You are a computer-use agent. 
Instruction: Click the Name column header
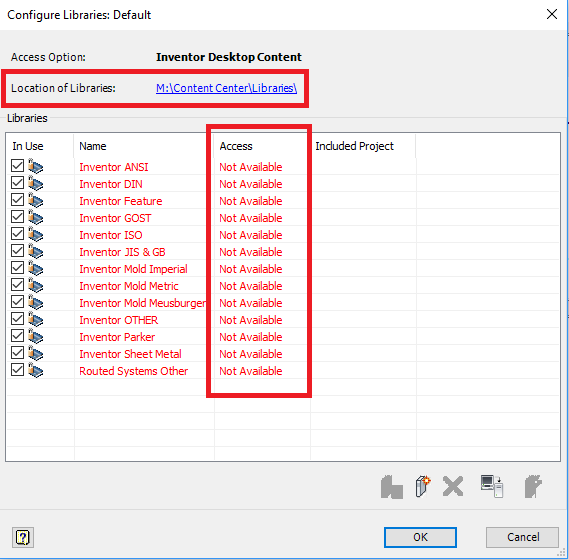[x=93, y=146]
